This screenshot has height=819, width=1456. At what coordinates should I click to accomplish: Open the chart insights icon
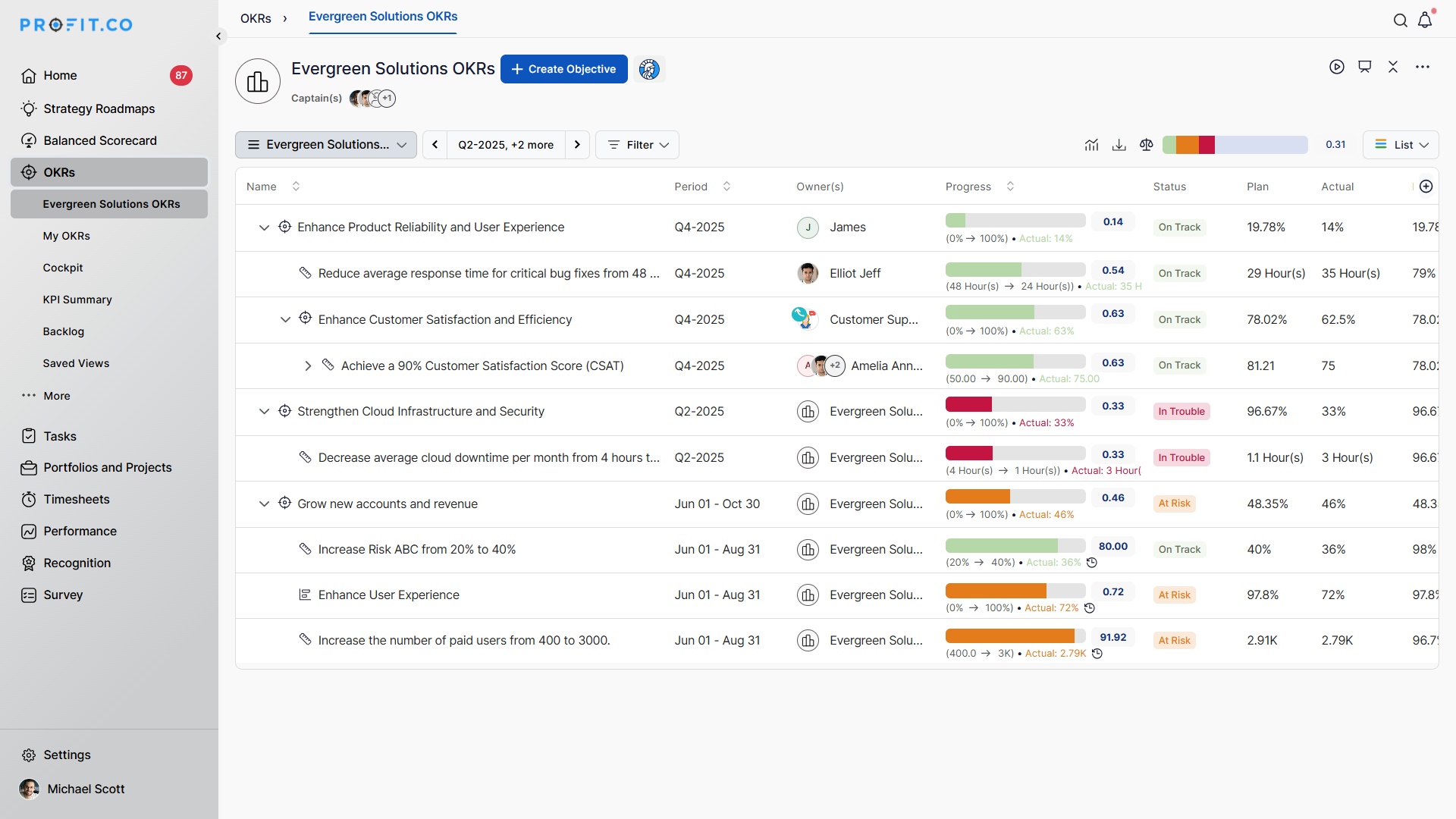pyautogui.click(x=1091, y=145)
